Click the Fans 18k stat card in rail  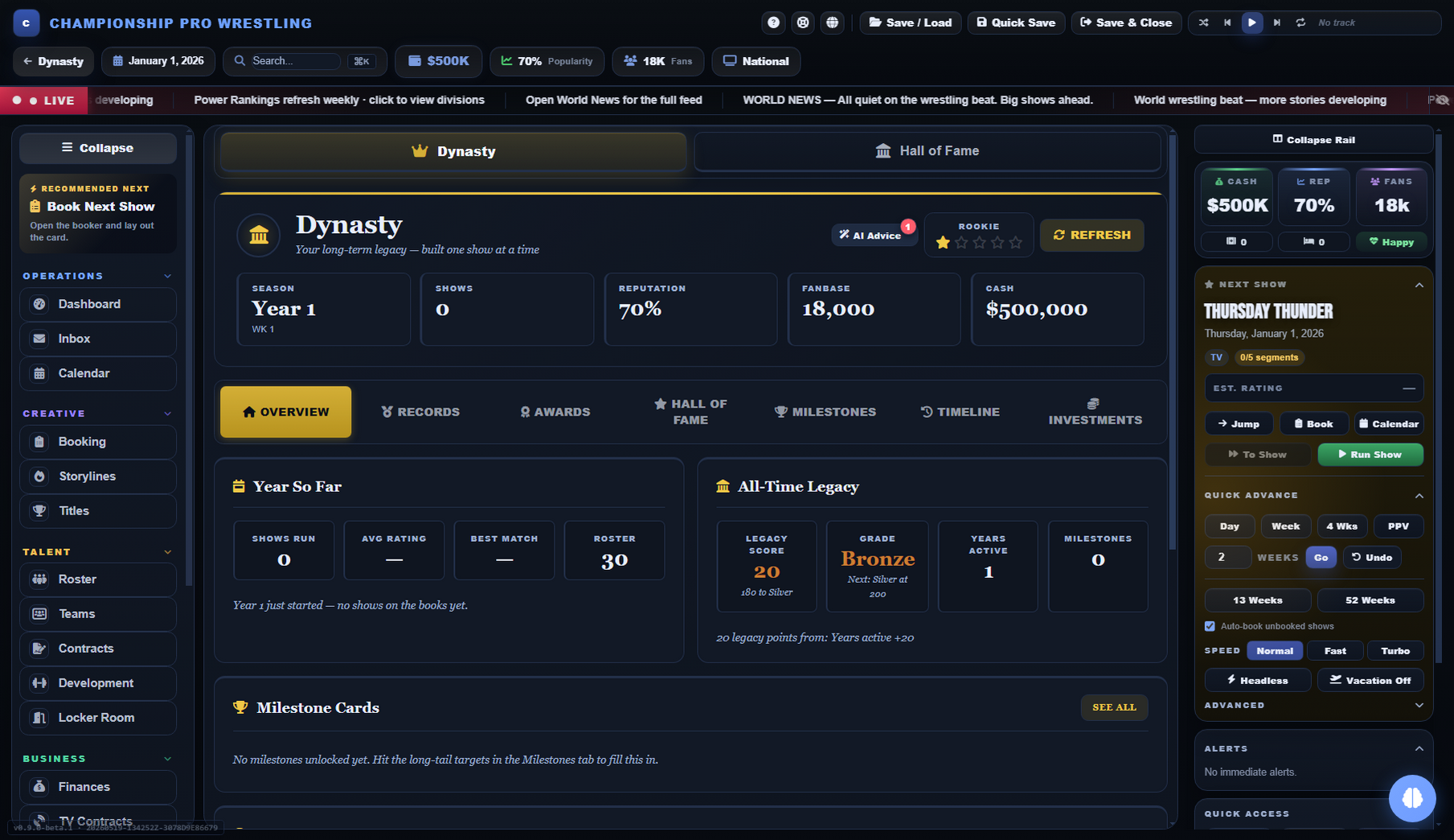tap(1391, 197)
